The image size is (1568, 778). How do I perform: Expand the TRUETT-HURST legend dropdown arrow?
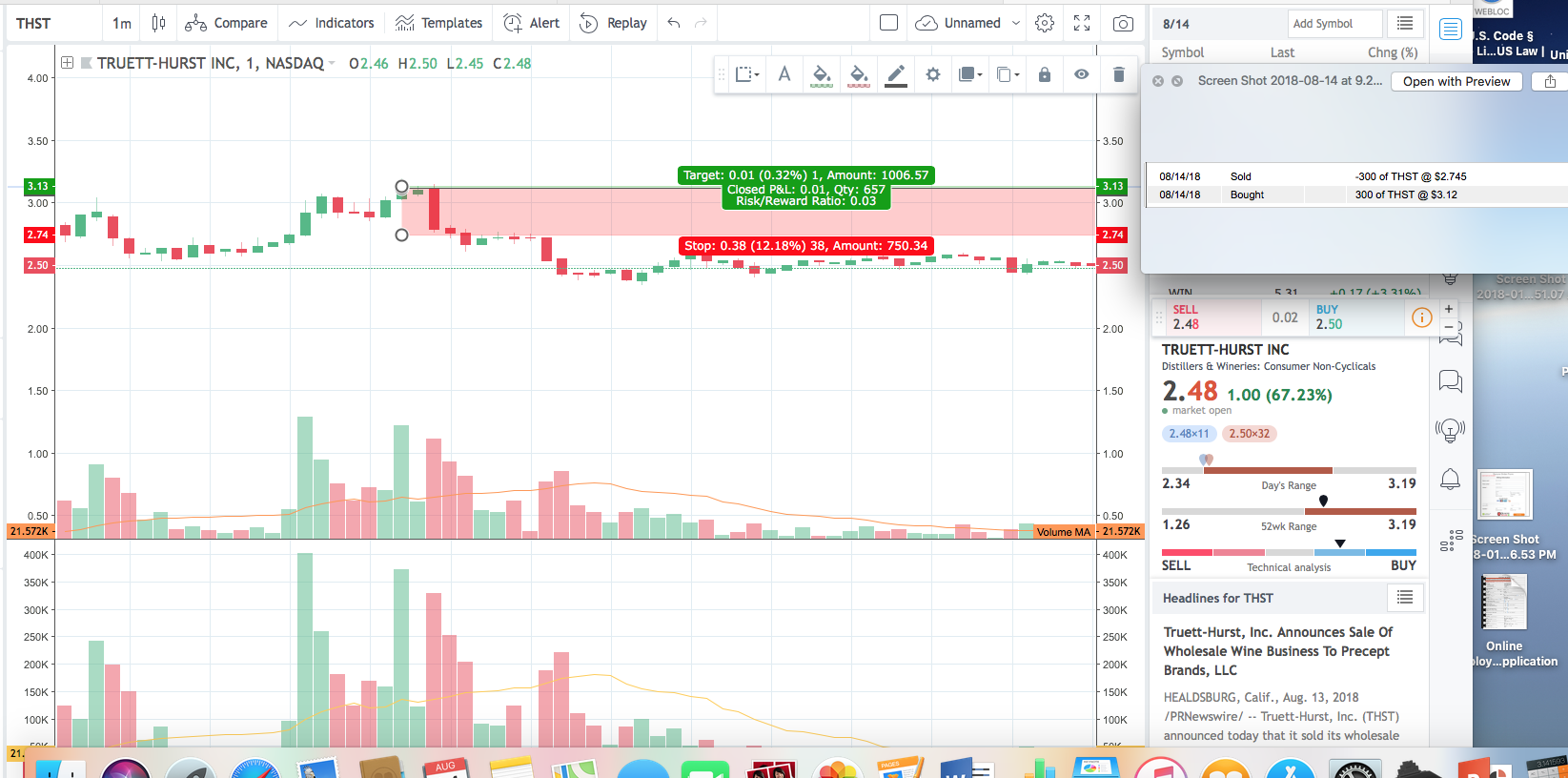point(332,64)
